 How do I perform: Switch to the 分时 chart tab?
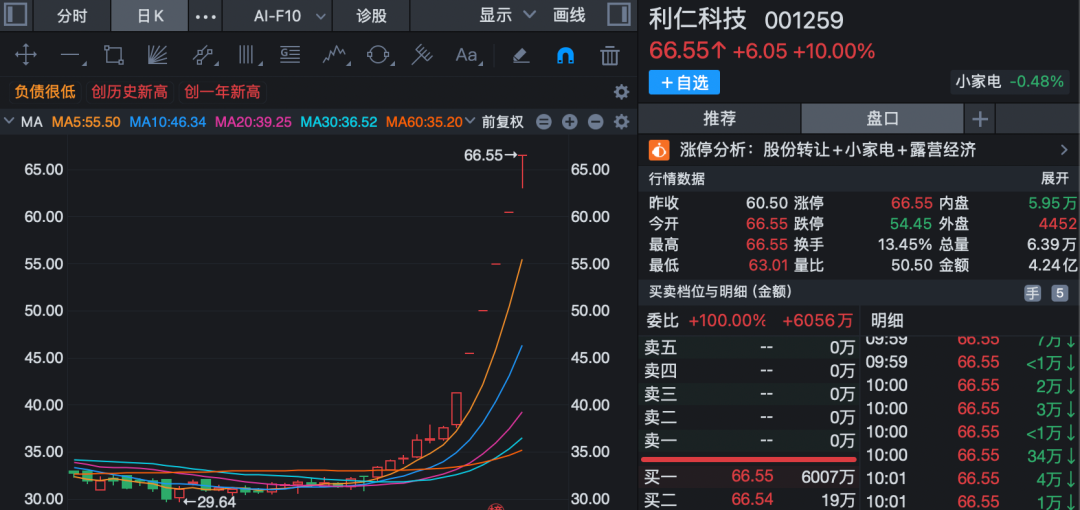[x=72, y=15]
